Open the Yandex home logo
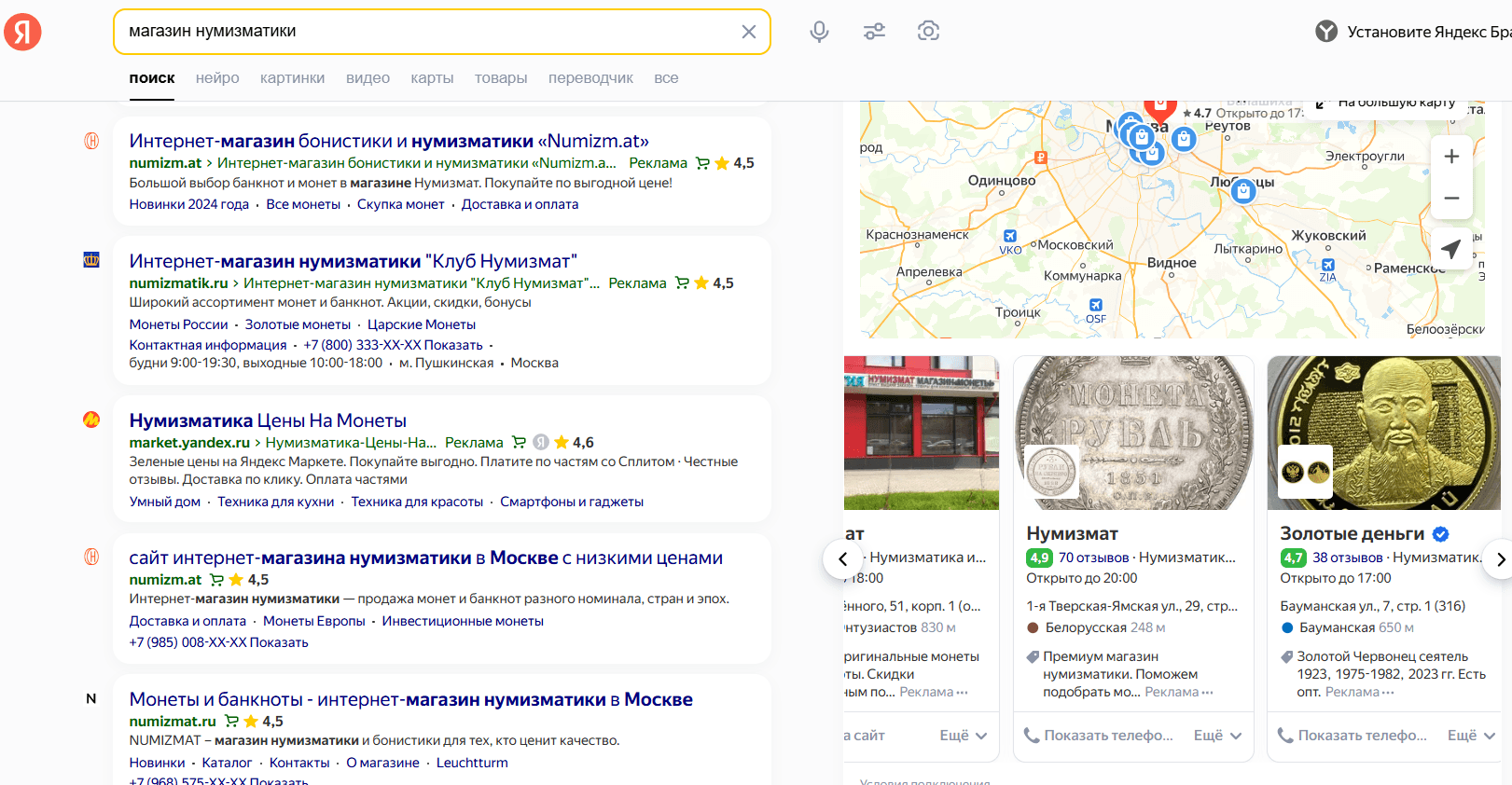Image resolution: width=1512 pixels, height=785 pixels. [22, 32]
